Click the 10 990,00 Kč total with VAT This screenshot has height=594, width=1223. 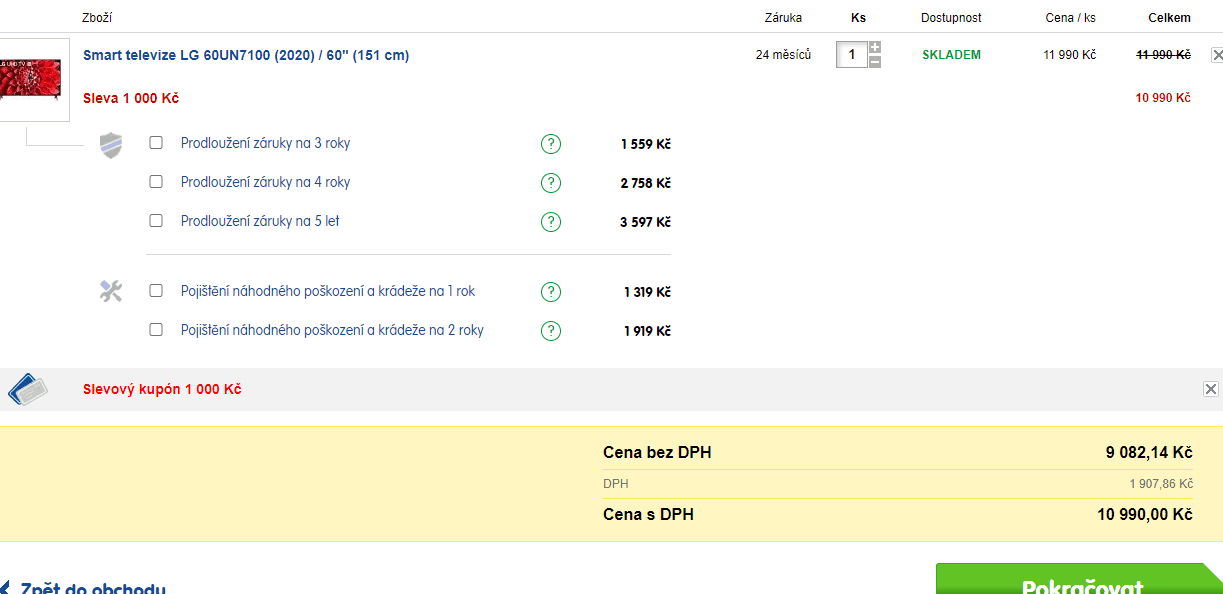coord(1145,515)
